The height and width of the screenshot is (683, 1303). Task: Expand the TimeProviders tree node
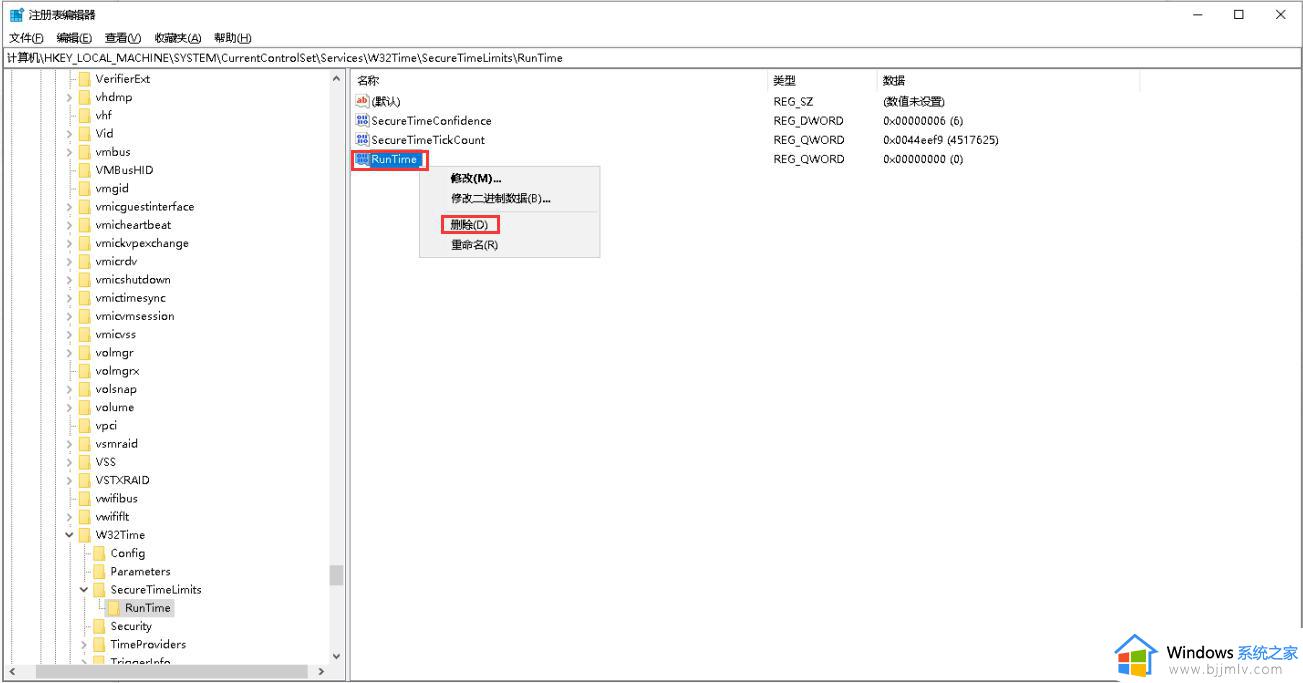[x=85, y=644]
